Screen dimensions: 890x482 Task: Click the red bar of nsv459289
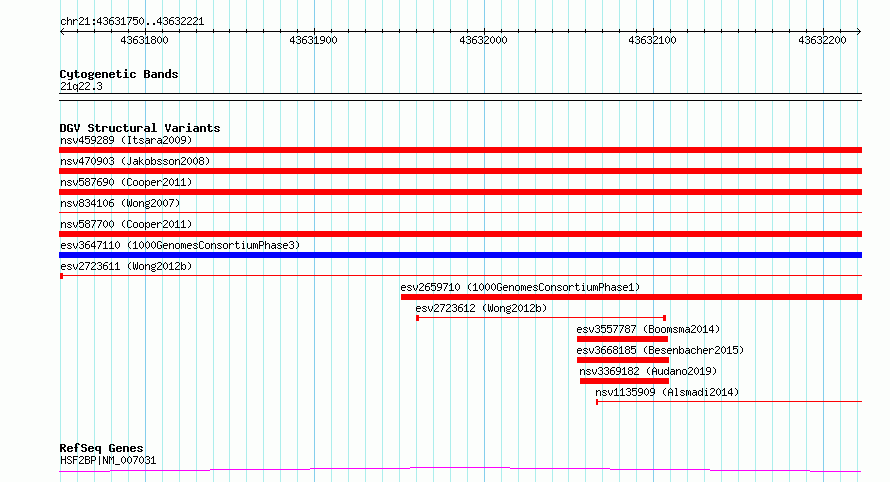pyautogui.click(x=460, y=150)
